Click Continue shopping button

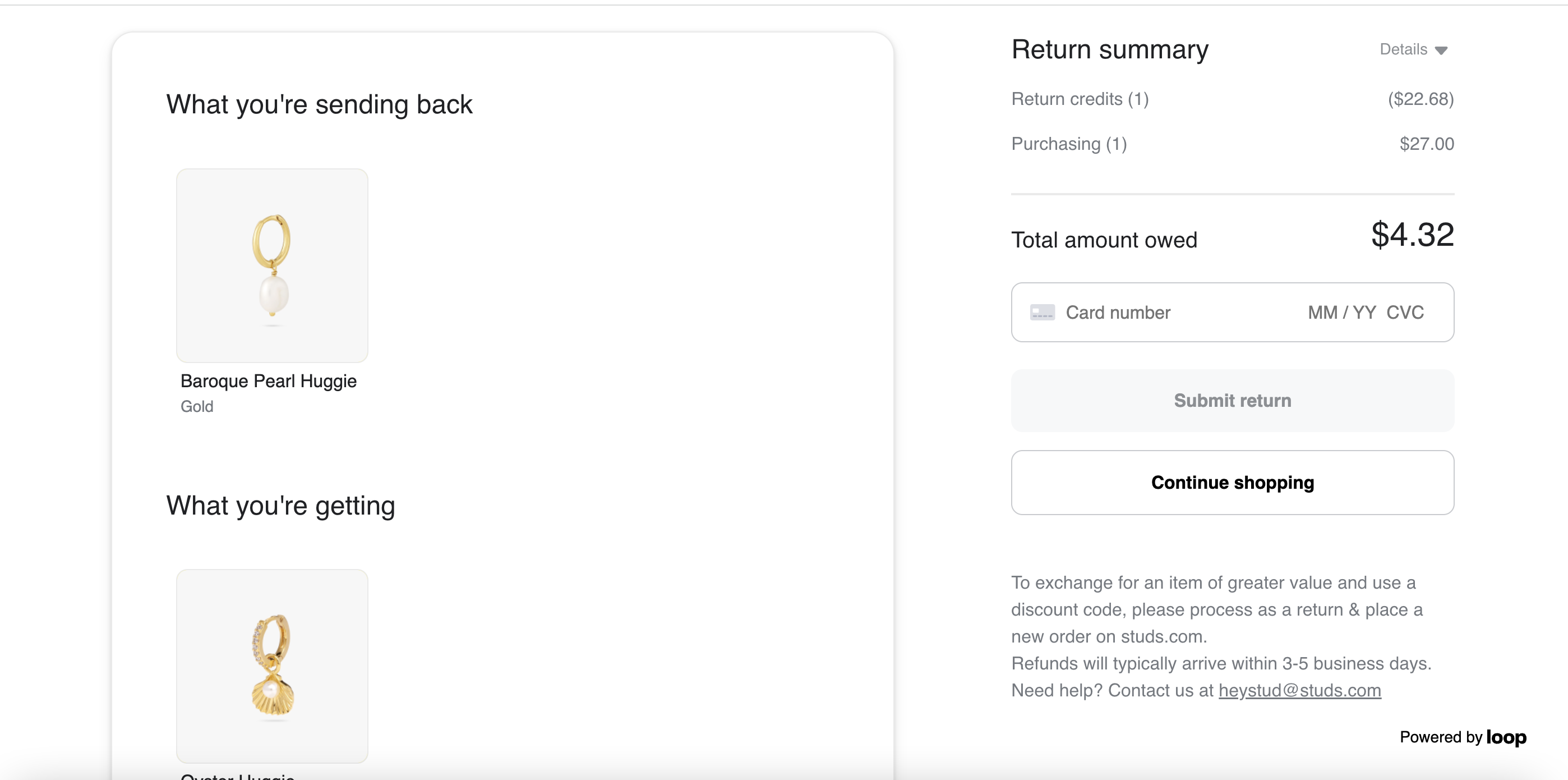1233,482
